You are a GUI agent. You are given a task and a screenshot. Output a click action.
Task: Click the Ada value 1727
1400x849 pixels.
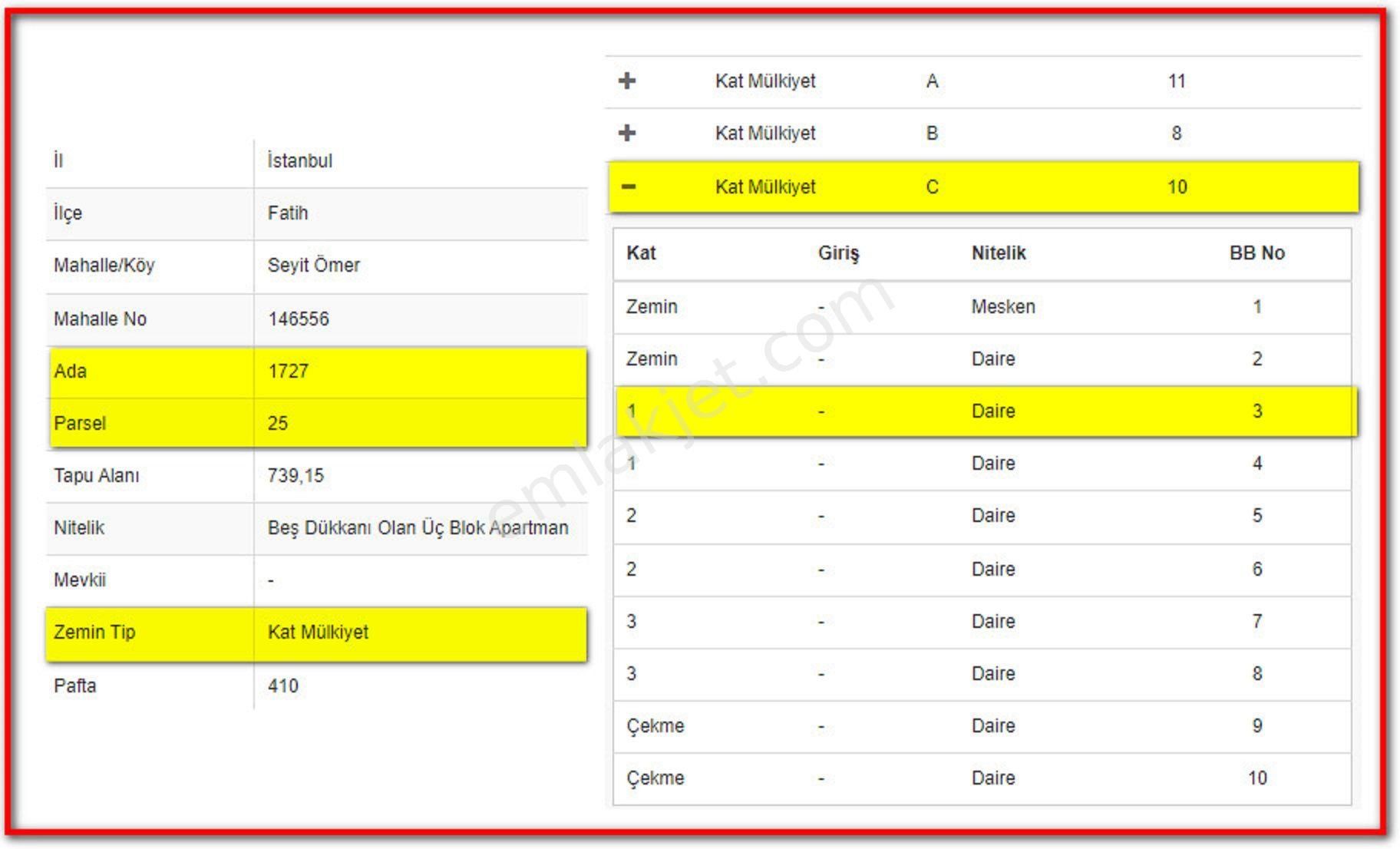pyautogui.click(x=288, y=372)
